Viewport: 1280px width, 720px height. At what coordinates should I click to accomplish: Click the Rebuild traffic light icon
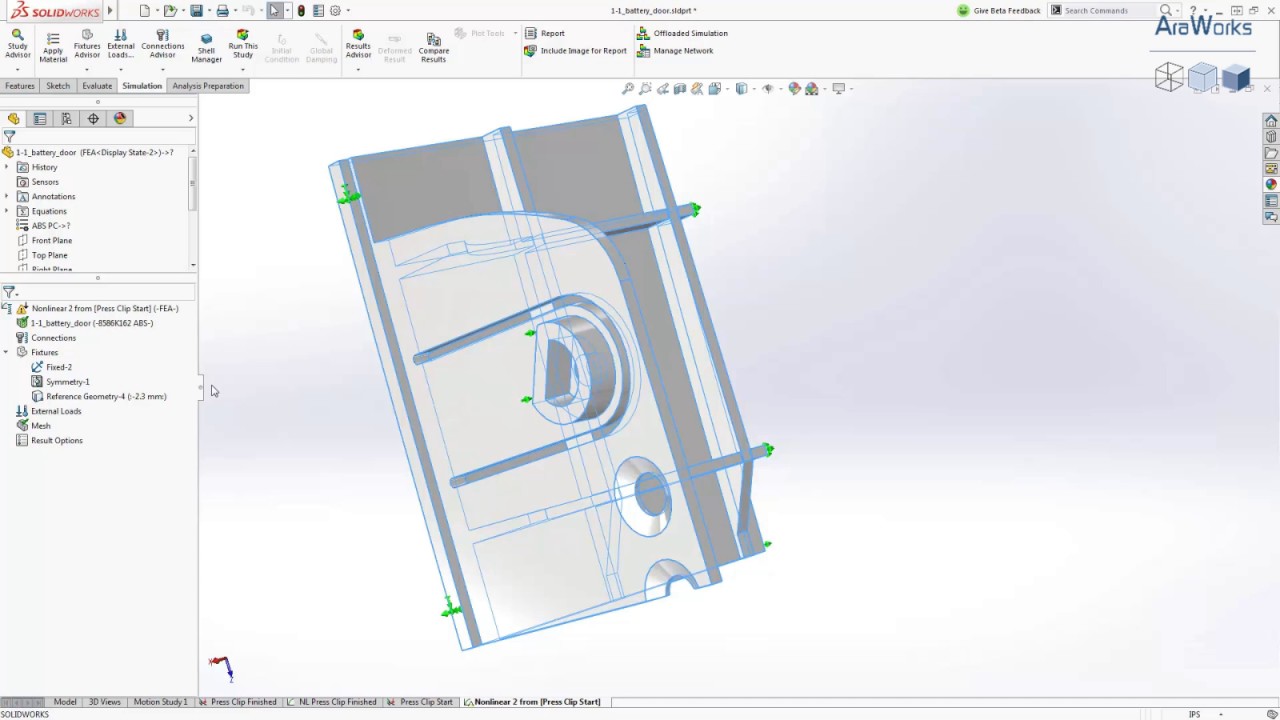pos(301,11)
